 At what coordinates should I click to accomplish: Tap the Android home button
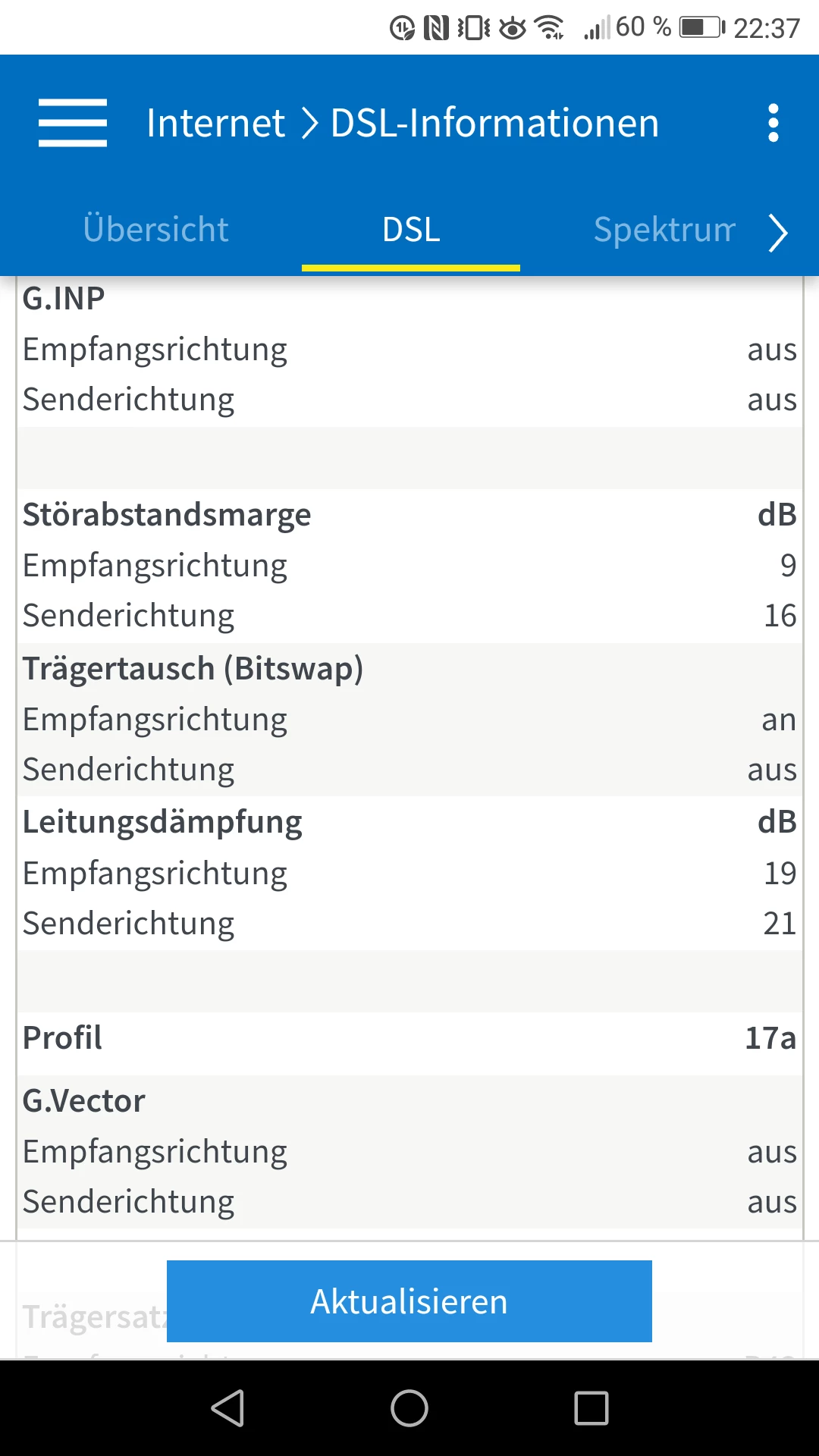click(x=409, y=1408)
